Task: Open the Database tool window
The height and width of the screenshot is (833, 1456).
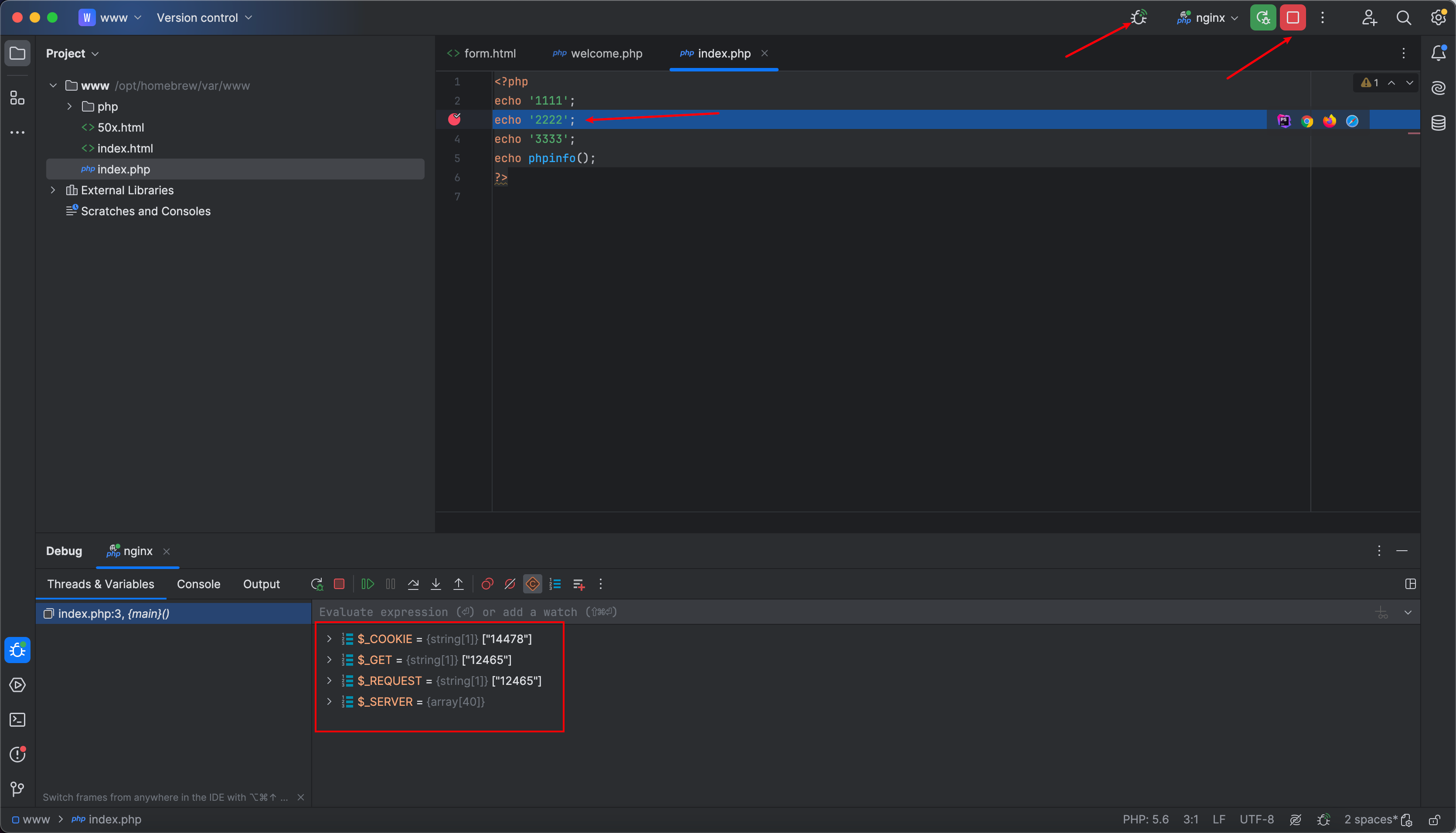Action: (1439, 122)
